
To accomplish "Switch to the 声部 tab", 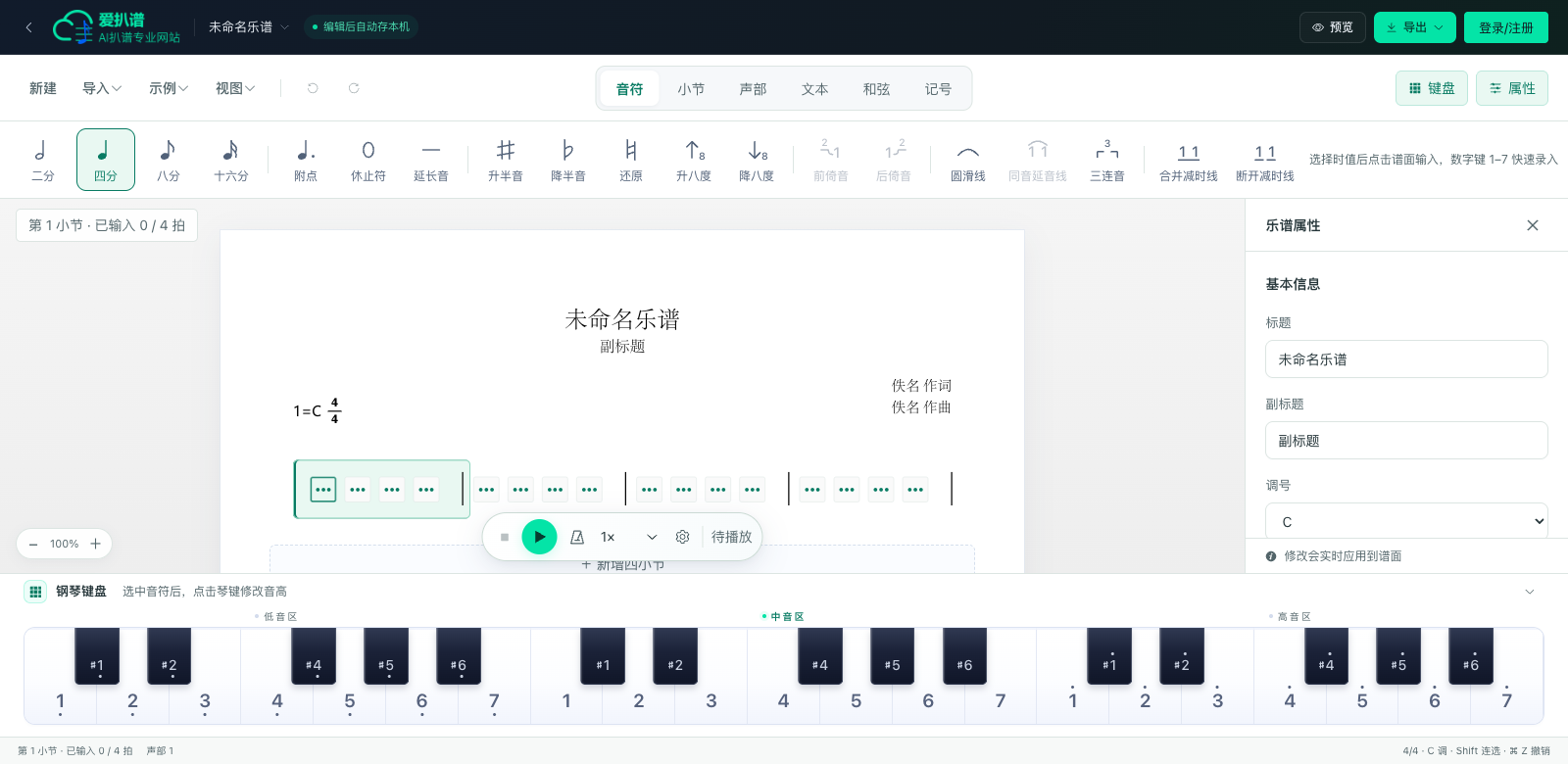I will [x=753, y=89].
